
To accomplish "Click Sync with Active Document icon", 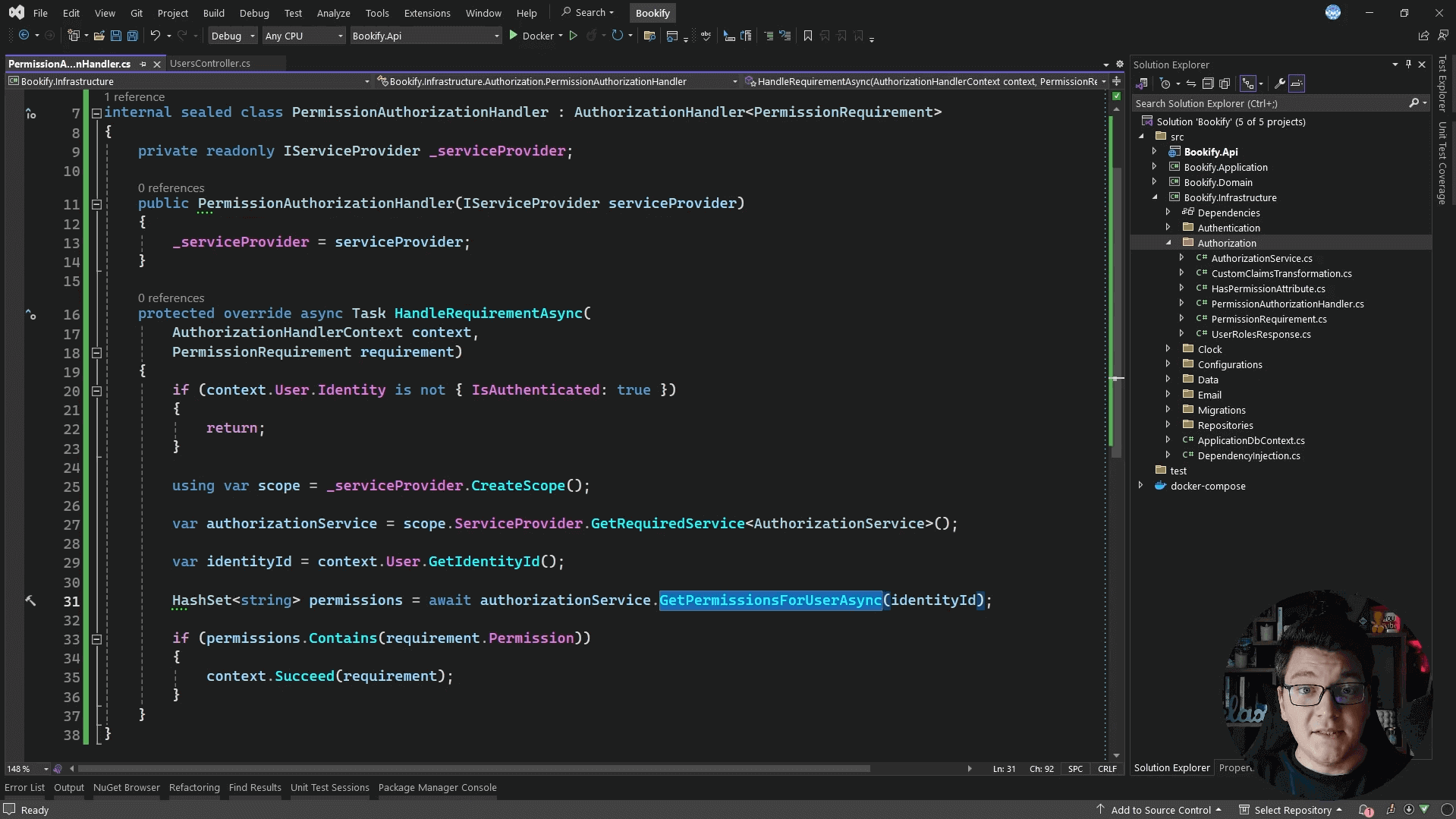I will click(1191, 83).
